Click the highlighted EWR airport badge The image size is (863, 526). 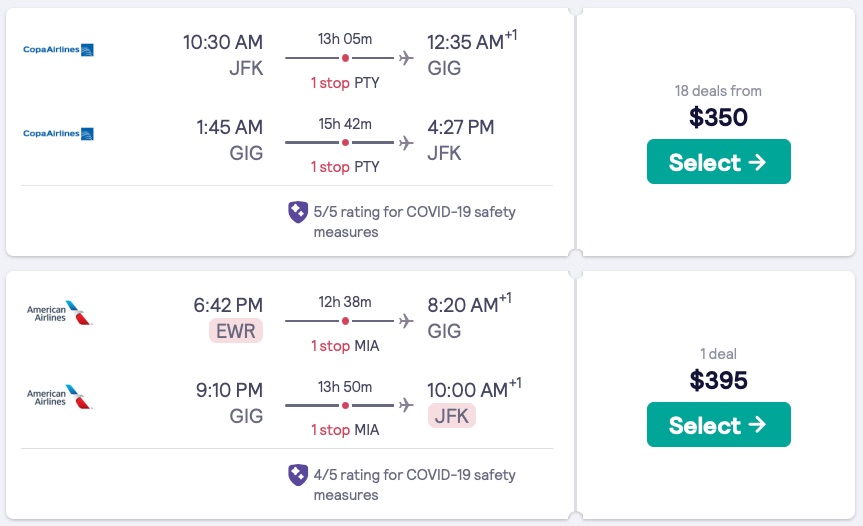point(236,331)
